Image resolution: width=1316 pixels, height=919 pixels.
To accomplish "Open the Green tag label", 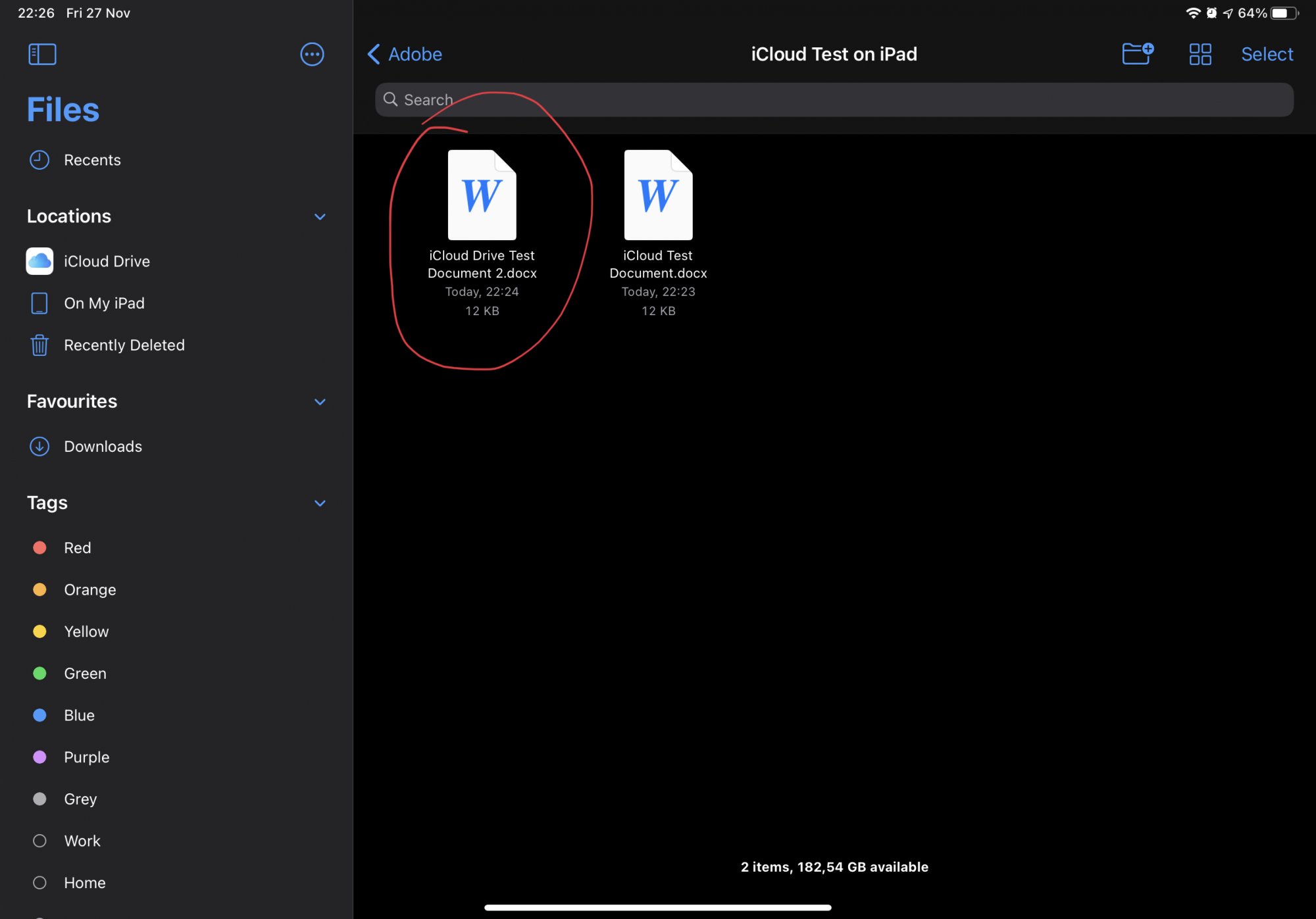I will click(x=86, y=673).
